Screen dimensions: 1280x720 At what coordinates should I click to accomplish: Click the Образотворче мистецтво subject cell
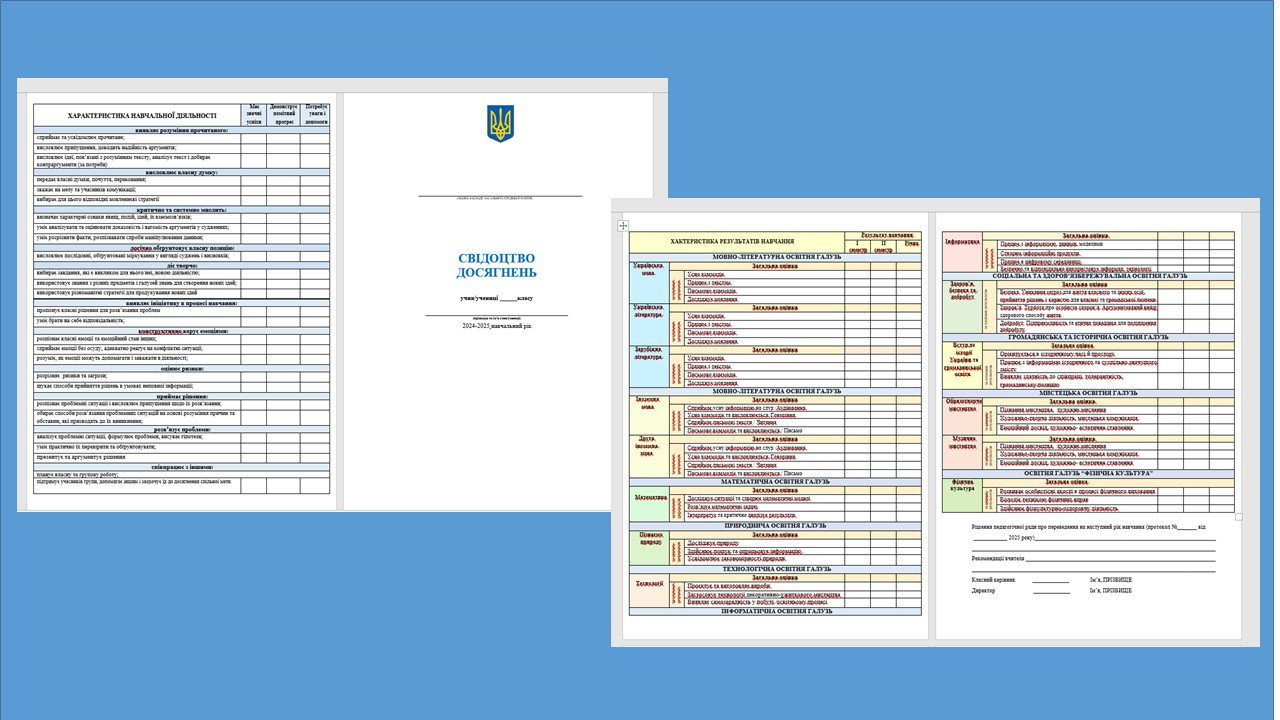pyautogui.click(x=962, y=416)
